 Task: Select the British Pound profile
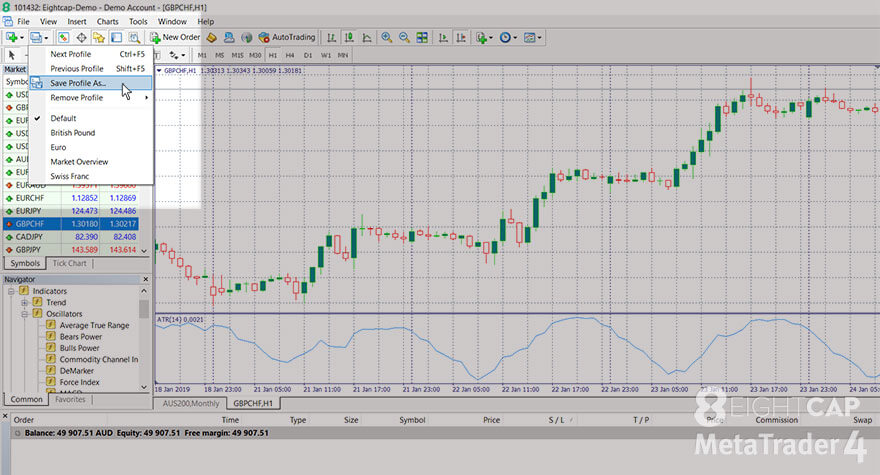91,133
